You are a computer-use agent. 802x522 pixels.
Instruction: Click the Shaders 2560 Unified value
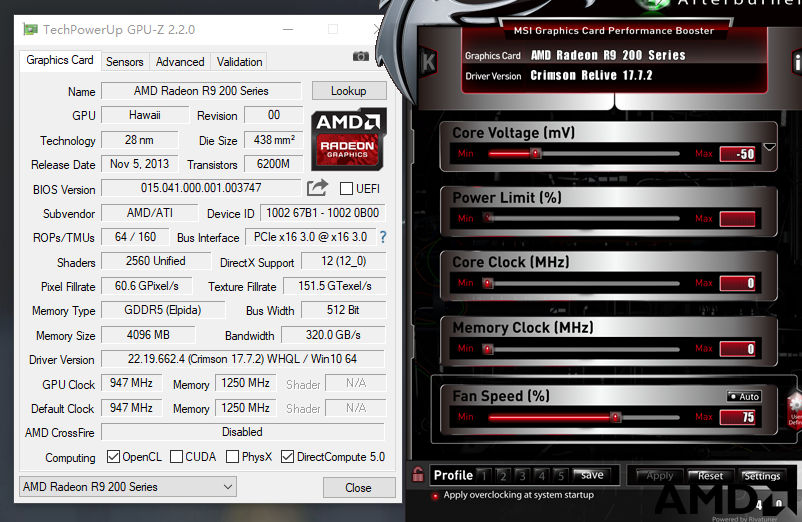tap(156, 261)
